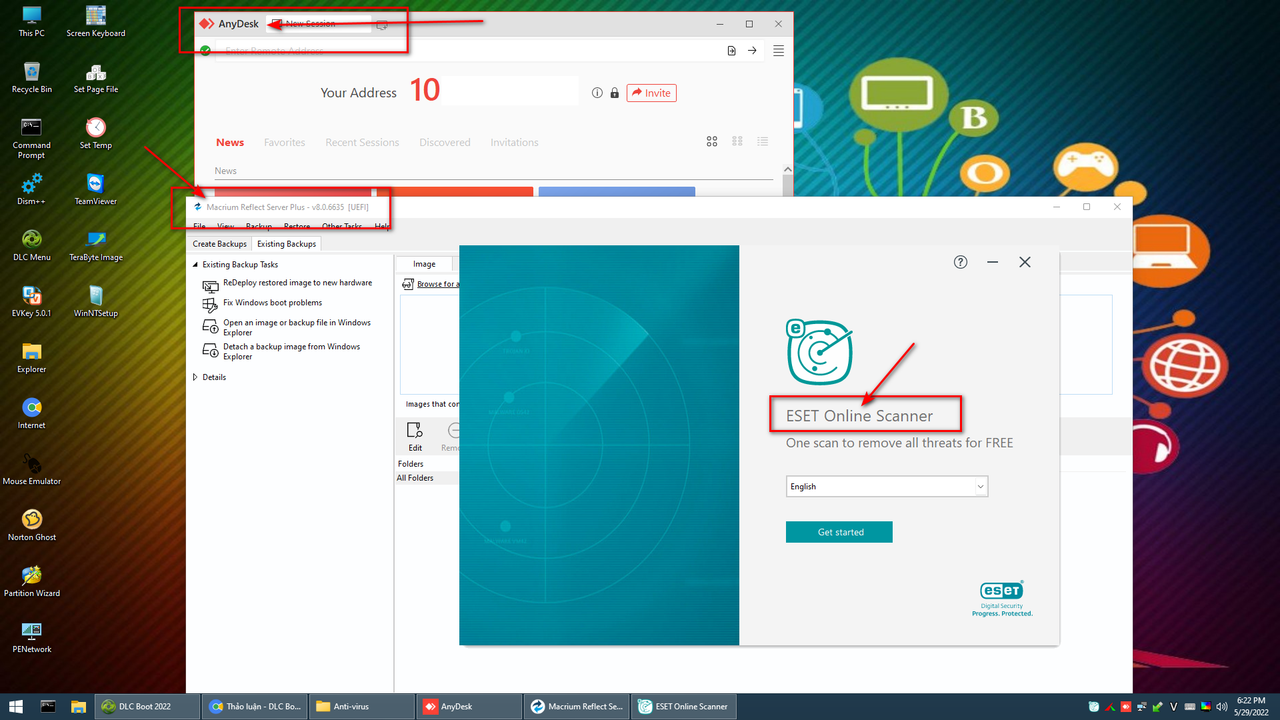Open Screen Keyboard desktop icon
Viewport: 1280px width, 720px height.
tap(96, 21)
